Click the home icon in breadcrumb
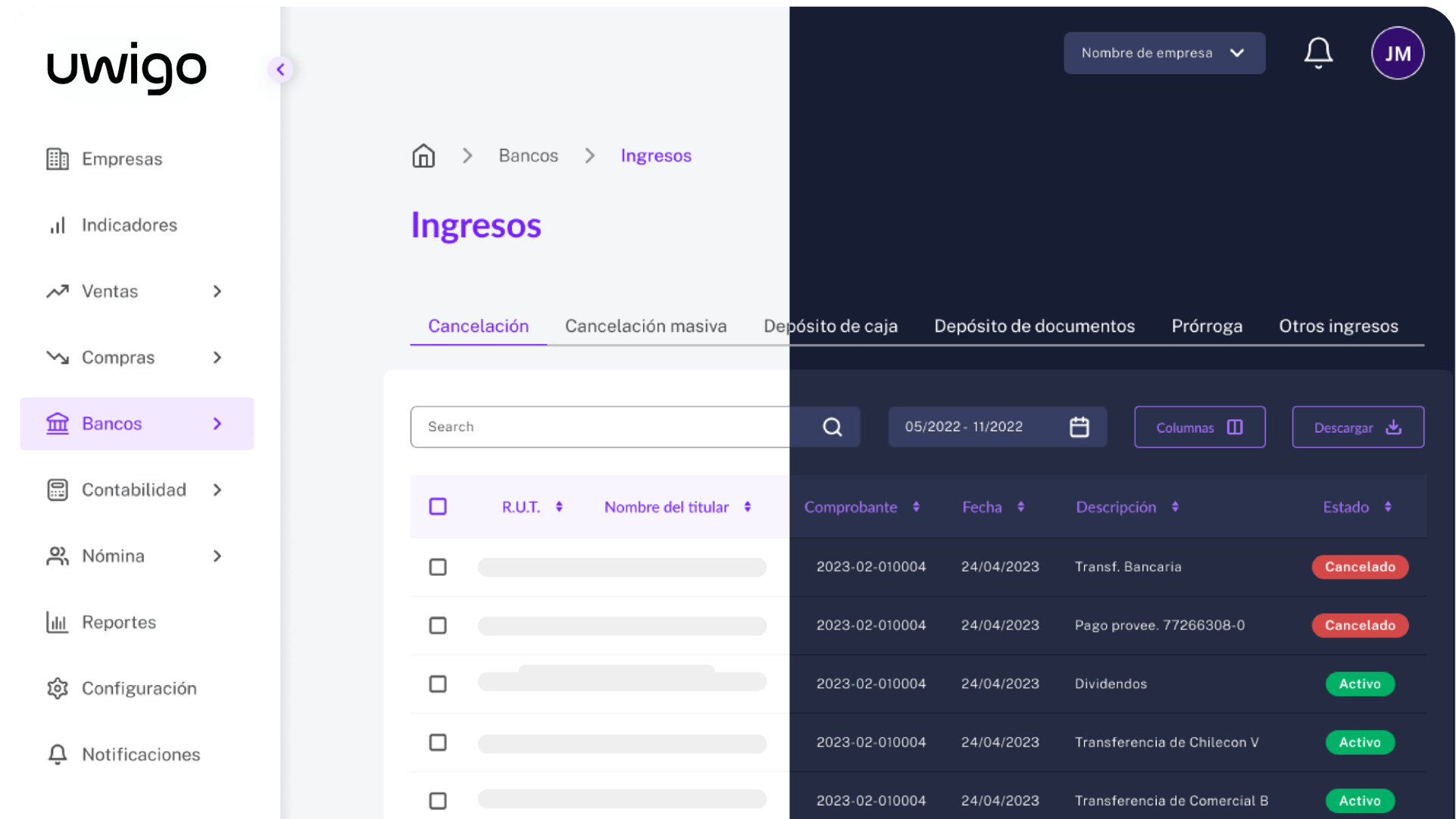Screen dimensions: 1456x819 pos(423,156)
